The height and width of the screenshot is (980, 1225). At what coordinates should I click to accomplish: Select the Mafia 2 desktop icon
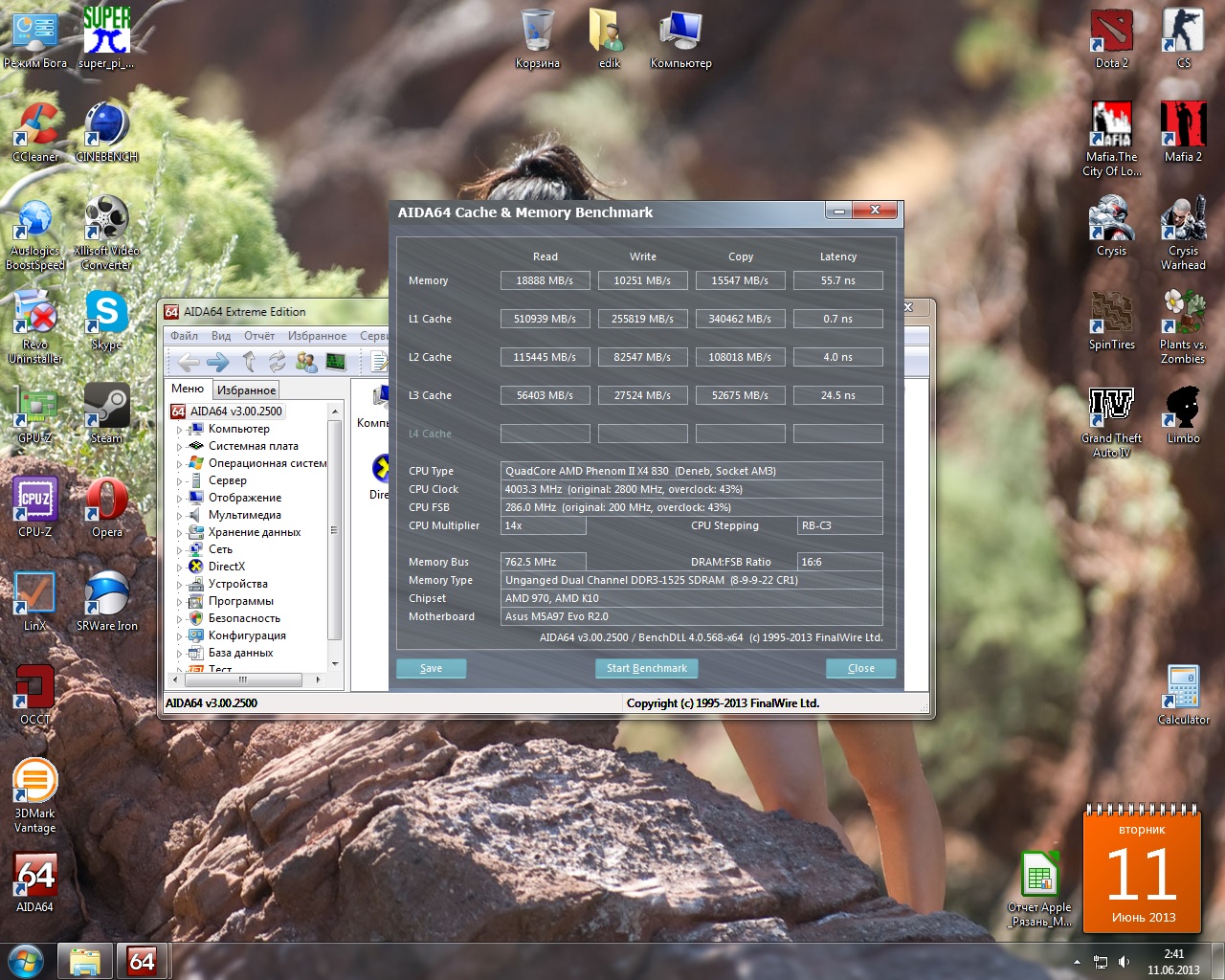[1183, 131]
